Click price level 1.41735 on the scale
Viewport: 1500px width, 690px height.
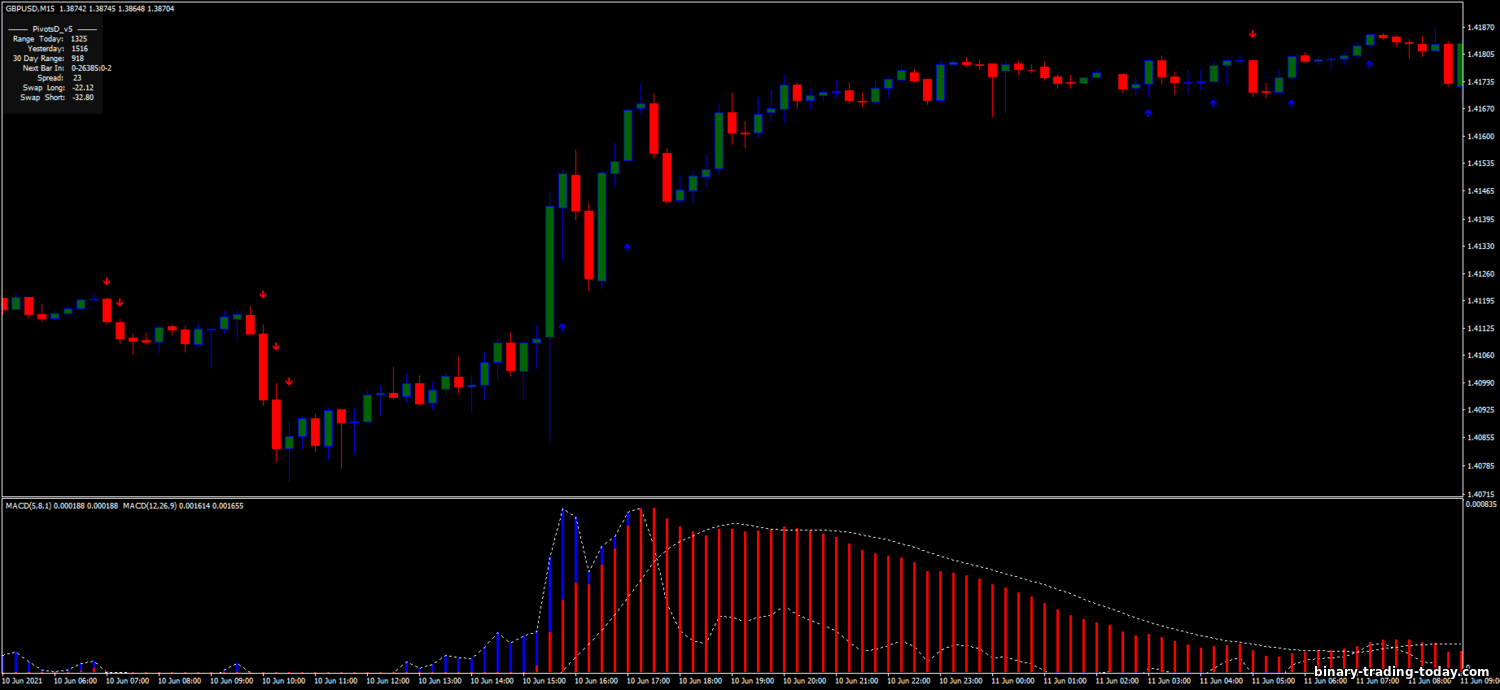click(x=1479, y=81)
